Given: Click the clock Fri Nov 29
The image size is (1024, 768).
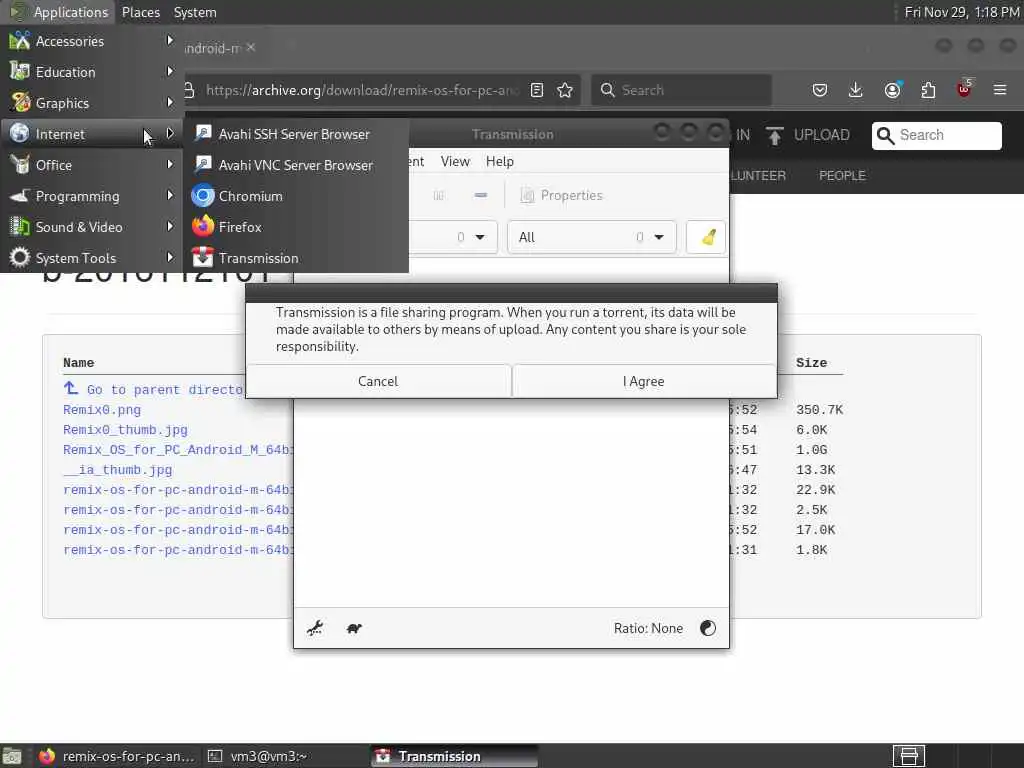Looking at the screenshot, I should [x=962, y=12].
